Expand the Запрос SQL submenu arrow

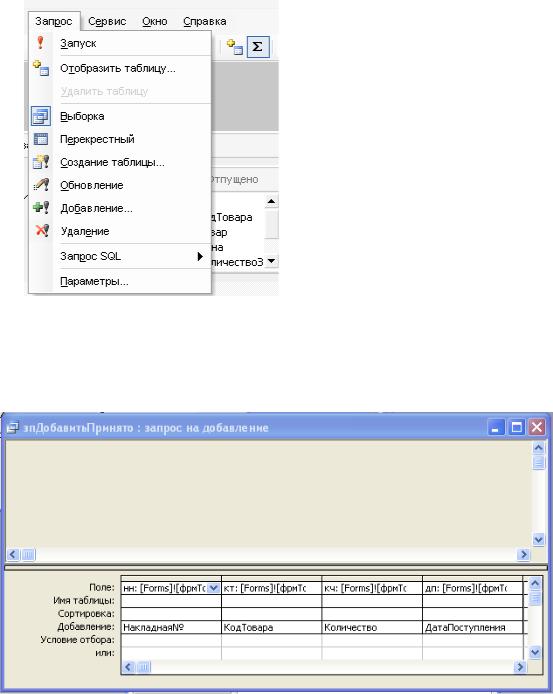pos(200,256)
